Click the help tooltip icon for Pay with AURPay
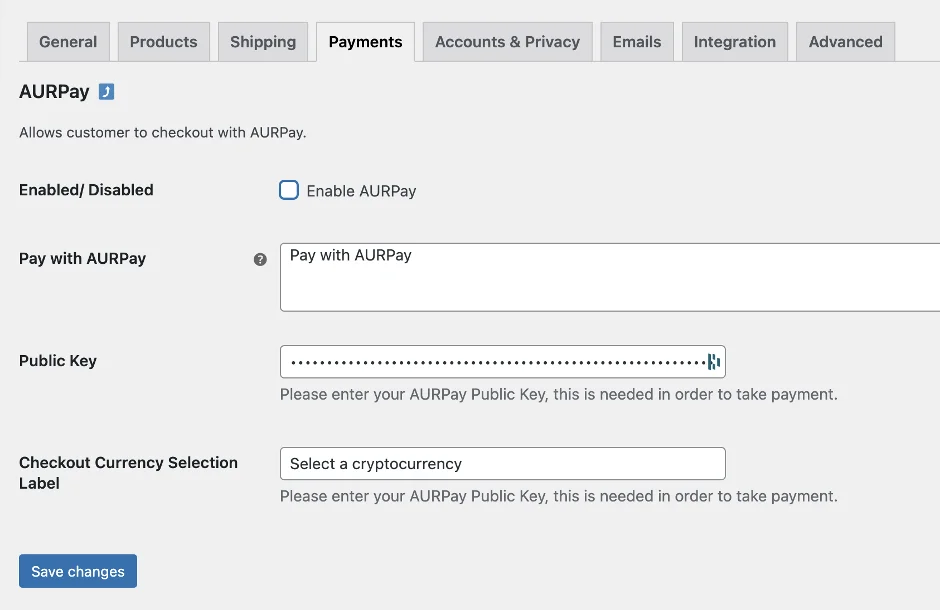 tap(260, 259)
